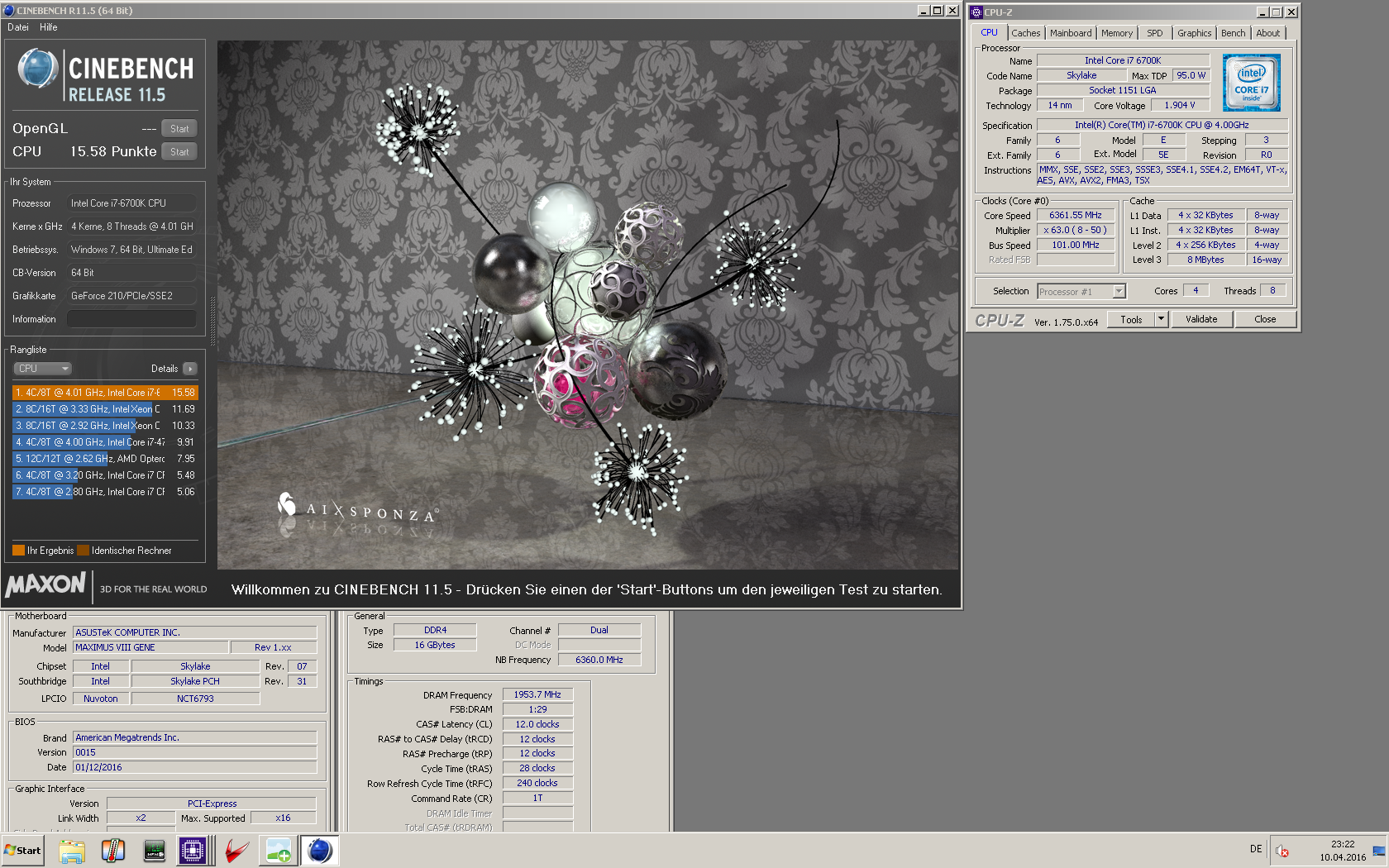
Task: Click the Row Refresh Cycle value 240 clocks
Action: (x=537, y=783)
